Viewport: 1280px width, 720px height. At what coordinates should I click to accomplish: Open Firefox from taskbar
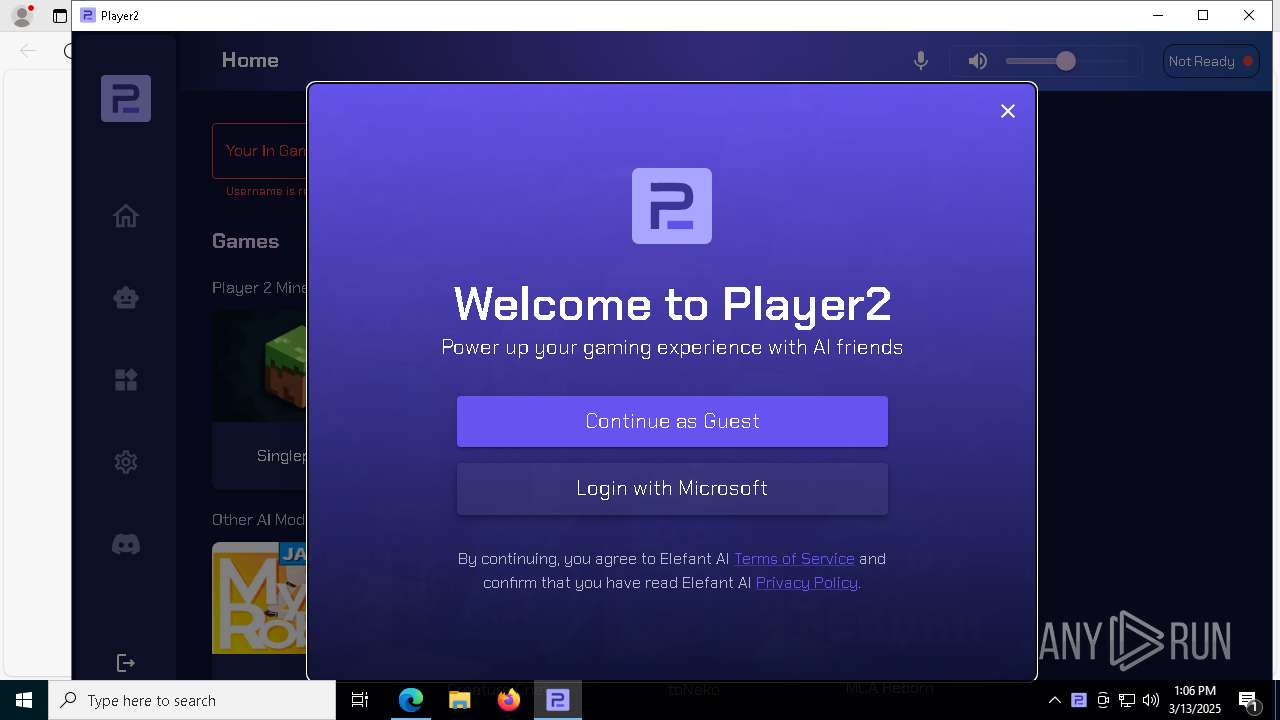click(509, 700)
